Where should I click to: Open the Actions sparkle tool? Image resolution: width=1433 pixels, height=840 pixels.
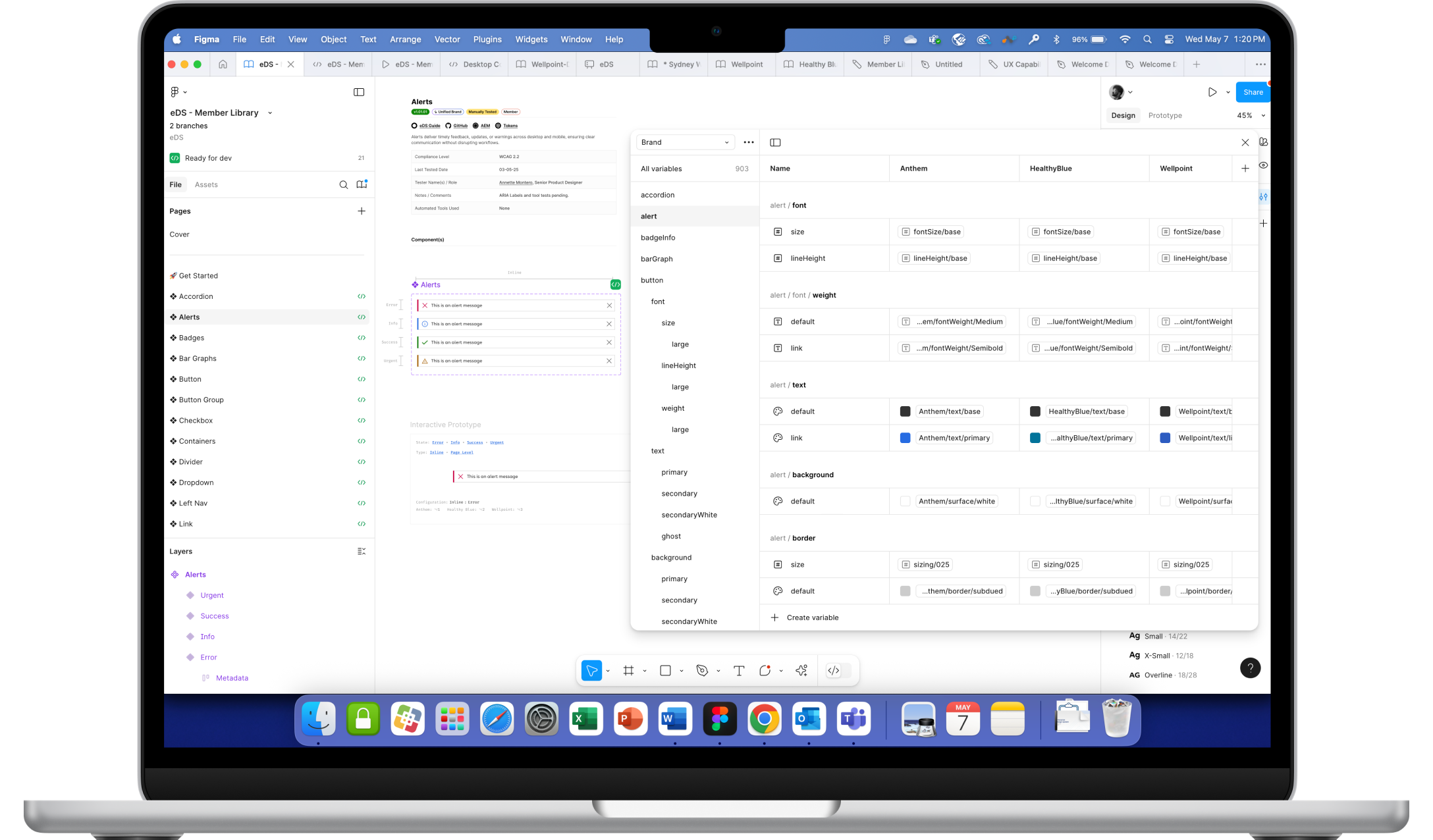801,671
